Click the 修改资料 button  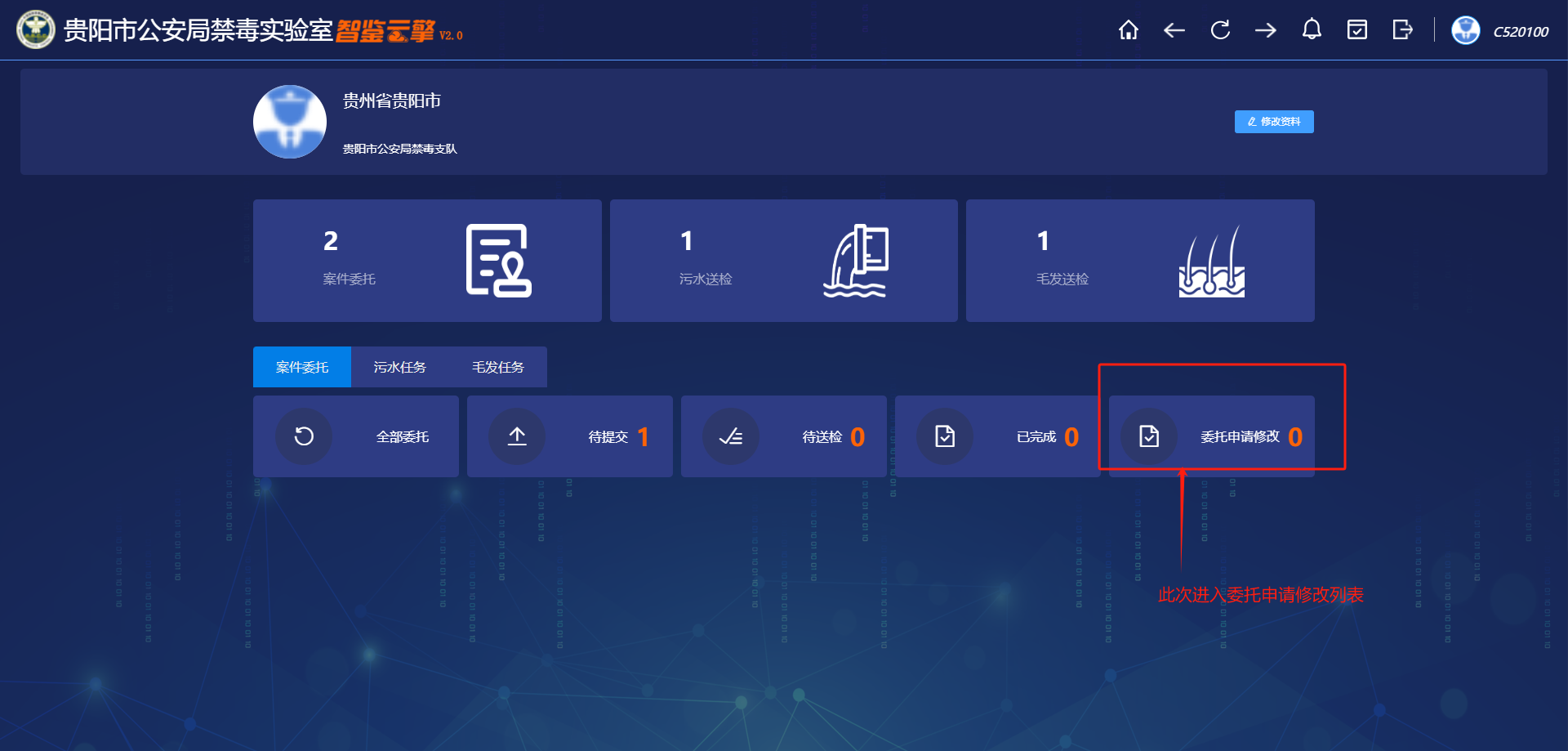1273,122
